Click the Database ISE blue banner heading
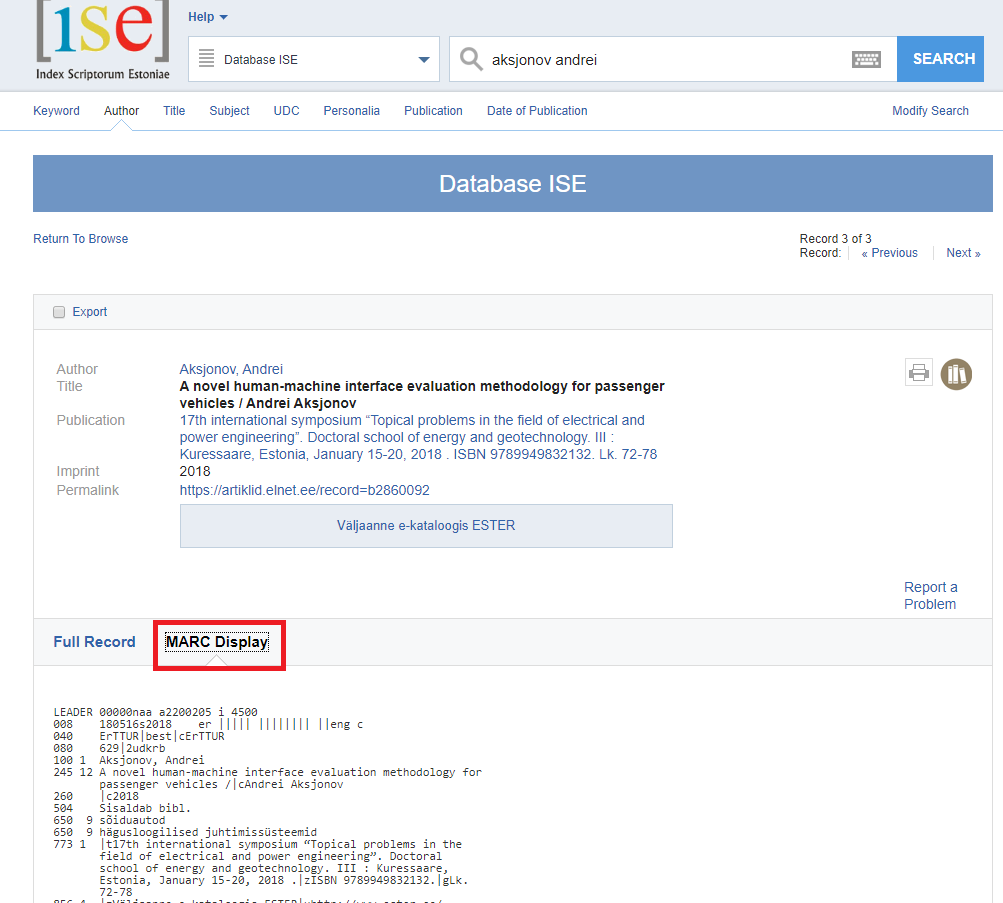The image size is (1003, 903). [x=513, y=184]
